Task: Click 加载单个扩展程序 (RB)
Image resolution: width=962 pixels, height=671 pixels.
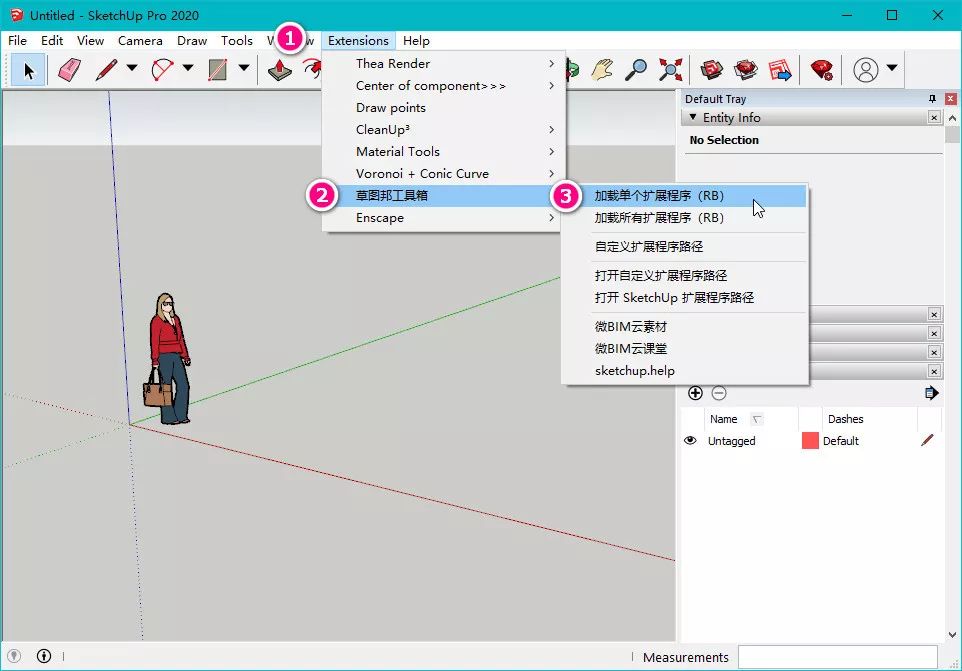Action: click(x=685, y=196)
